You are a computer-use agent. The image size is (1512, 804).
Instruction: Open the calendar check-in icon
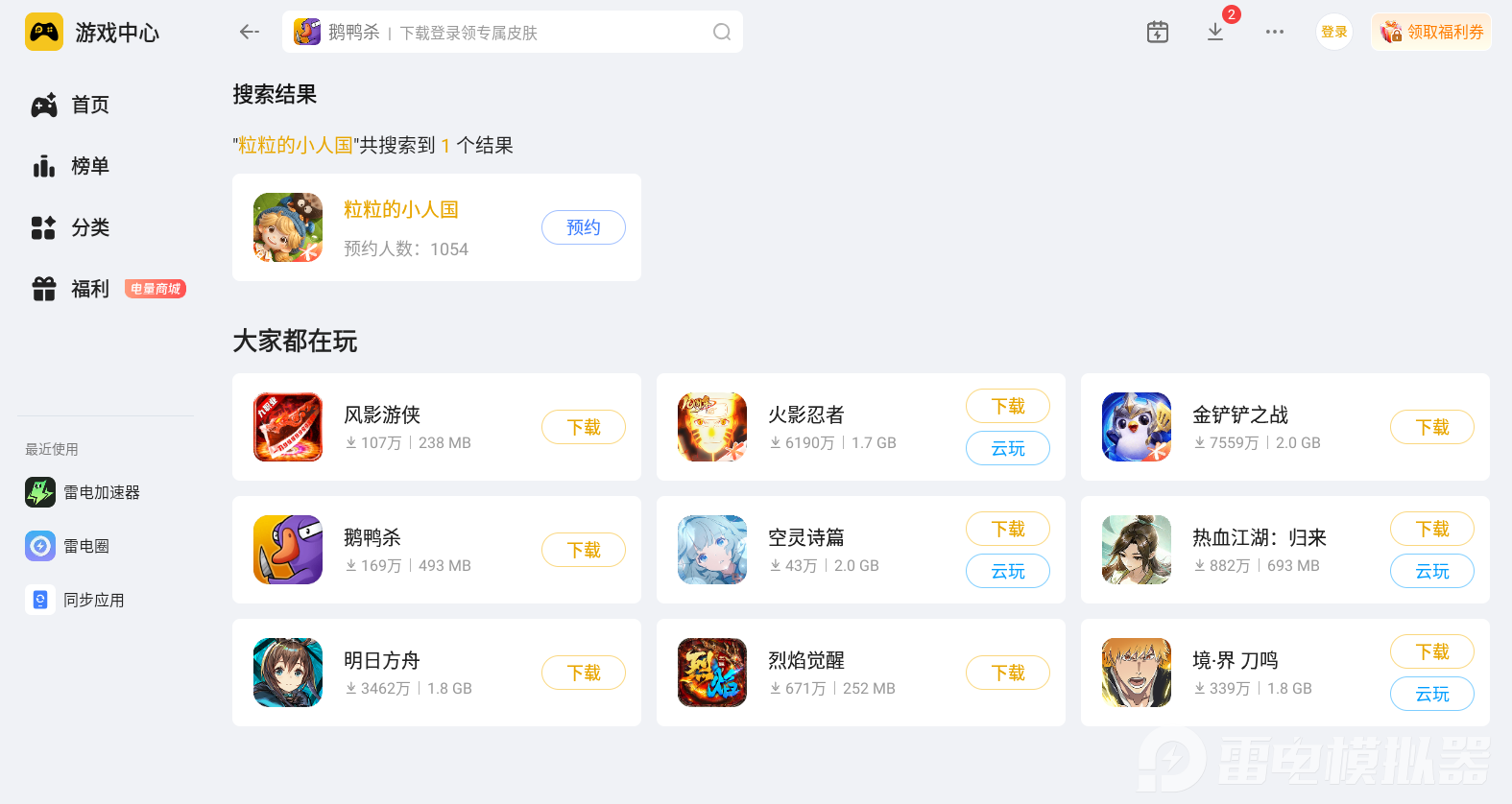(x=1158, y=32)
